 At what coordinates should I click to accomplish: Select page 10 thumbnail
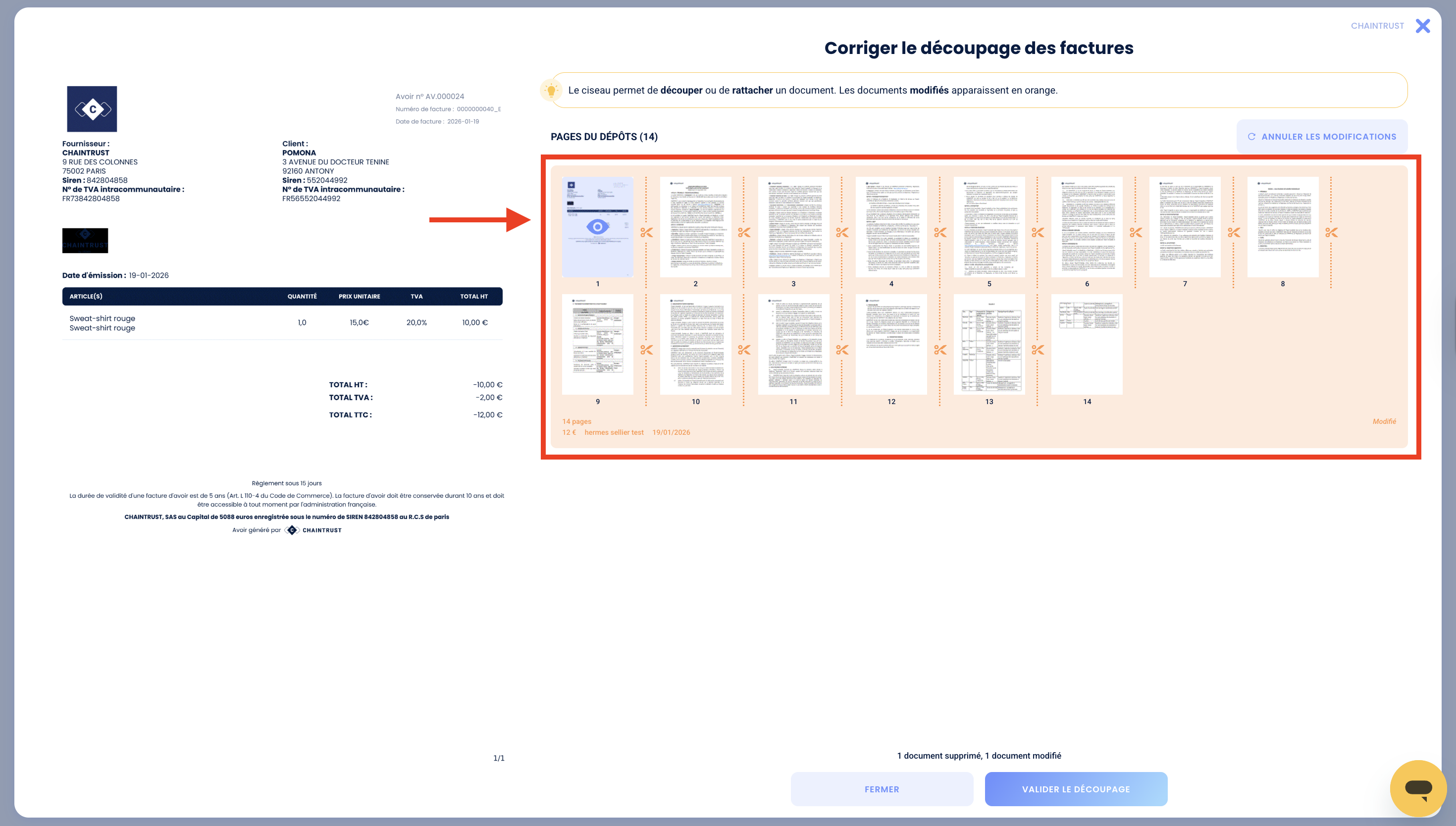point(695,344)
